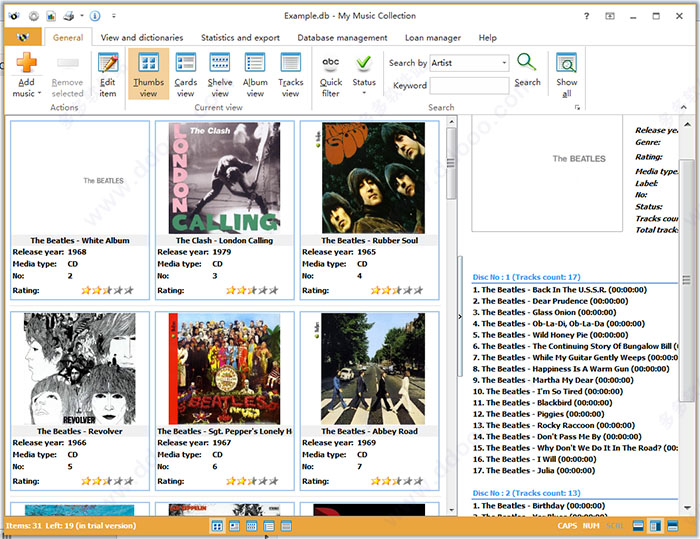700x539 pixels.
Task: Open the Edit item tool
Action: (x=108, y=74)
